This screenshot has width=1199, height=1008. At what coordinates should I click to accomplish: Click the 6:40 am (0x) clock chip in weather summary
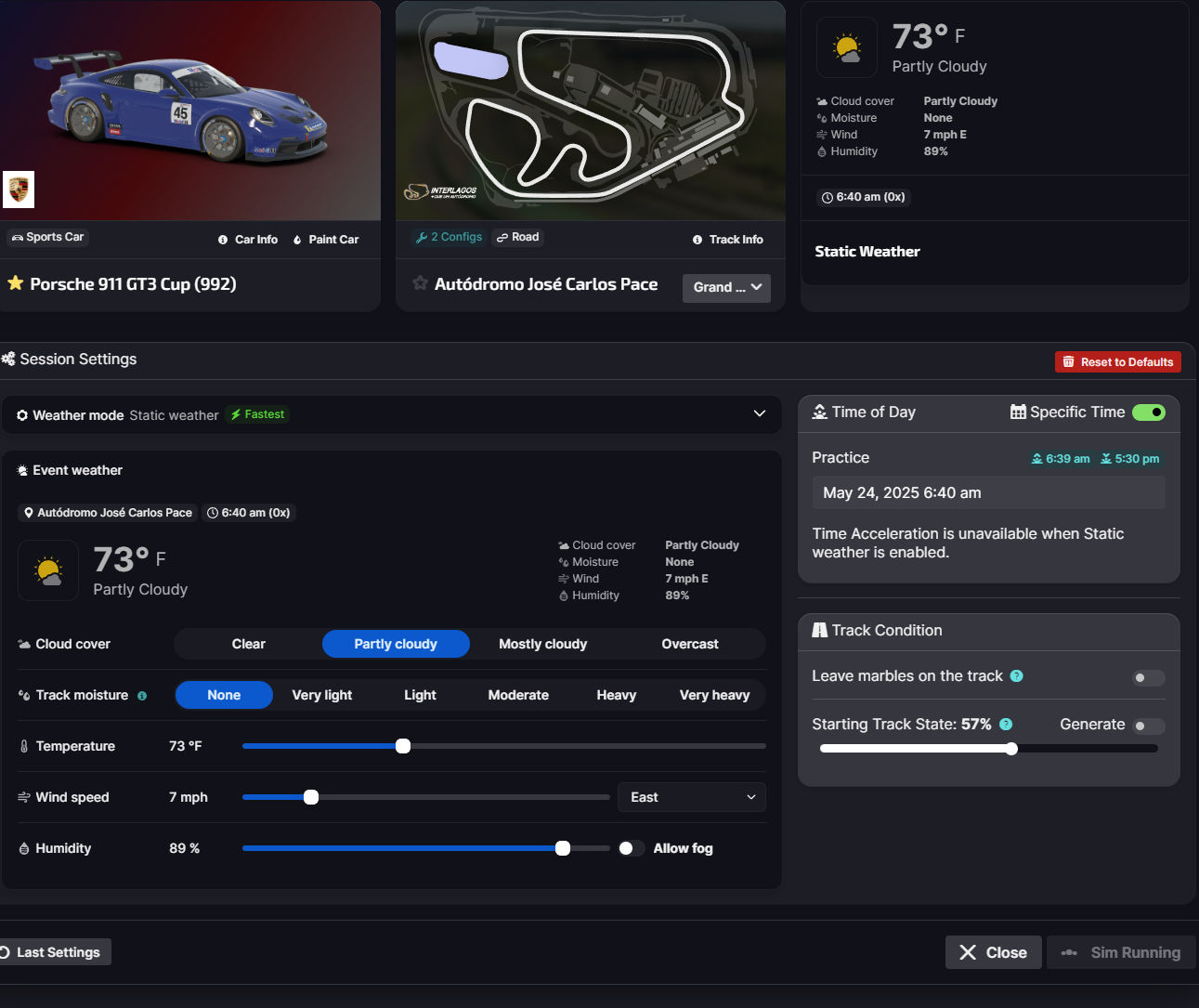(863, 197)
